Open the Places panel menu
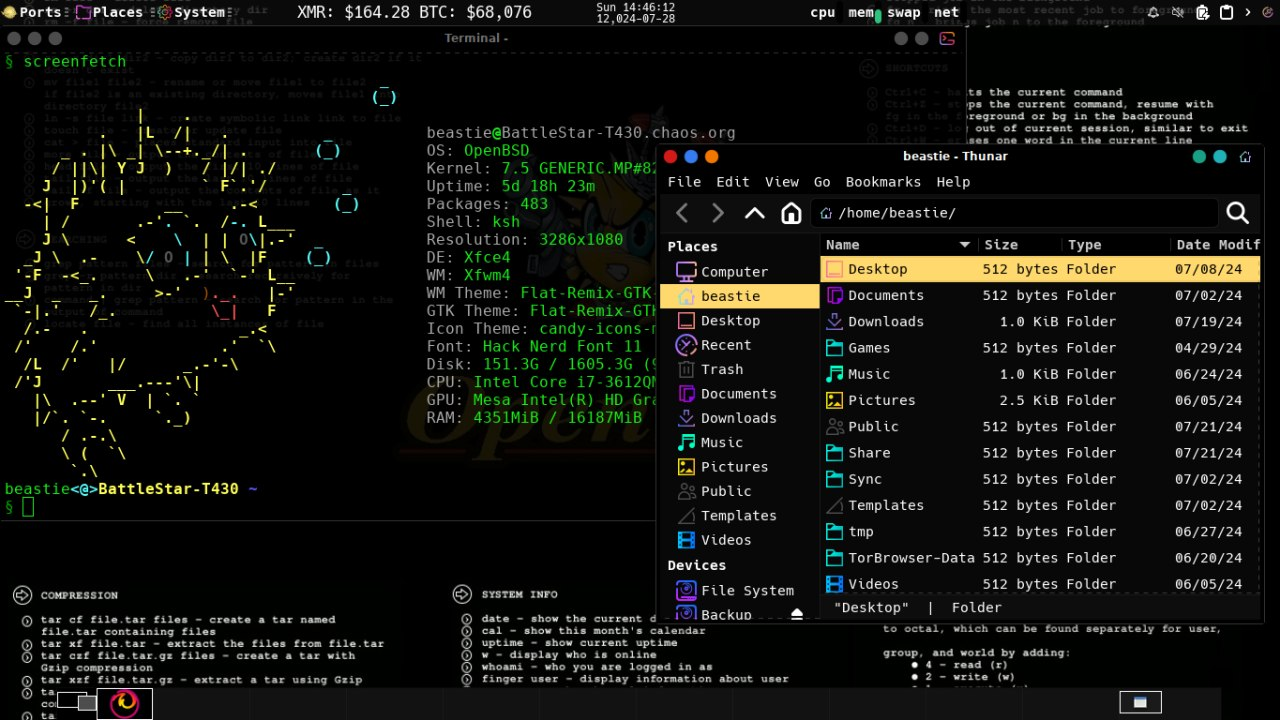Viewport: 1280px width, 720px height. (x=108, y=13)
